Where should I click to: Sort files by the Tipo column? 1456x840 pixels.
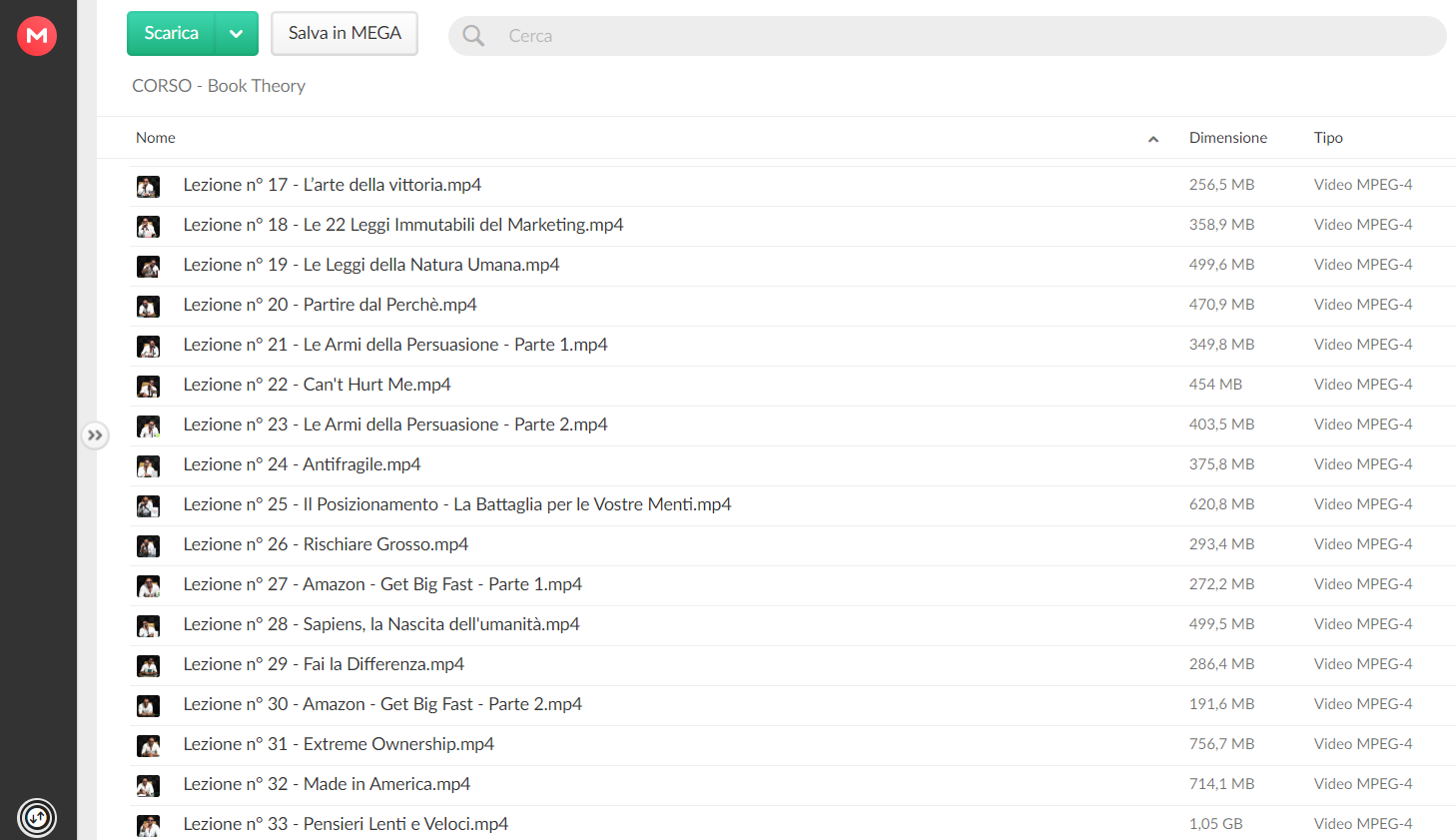[1328, 138]
